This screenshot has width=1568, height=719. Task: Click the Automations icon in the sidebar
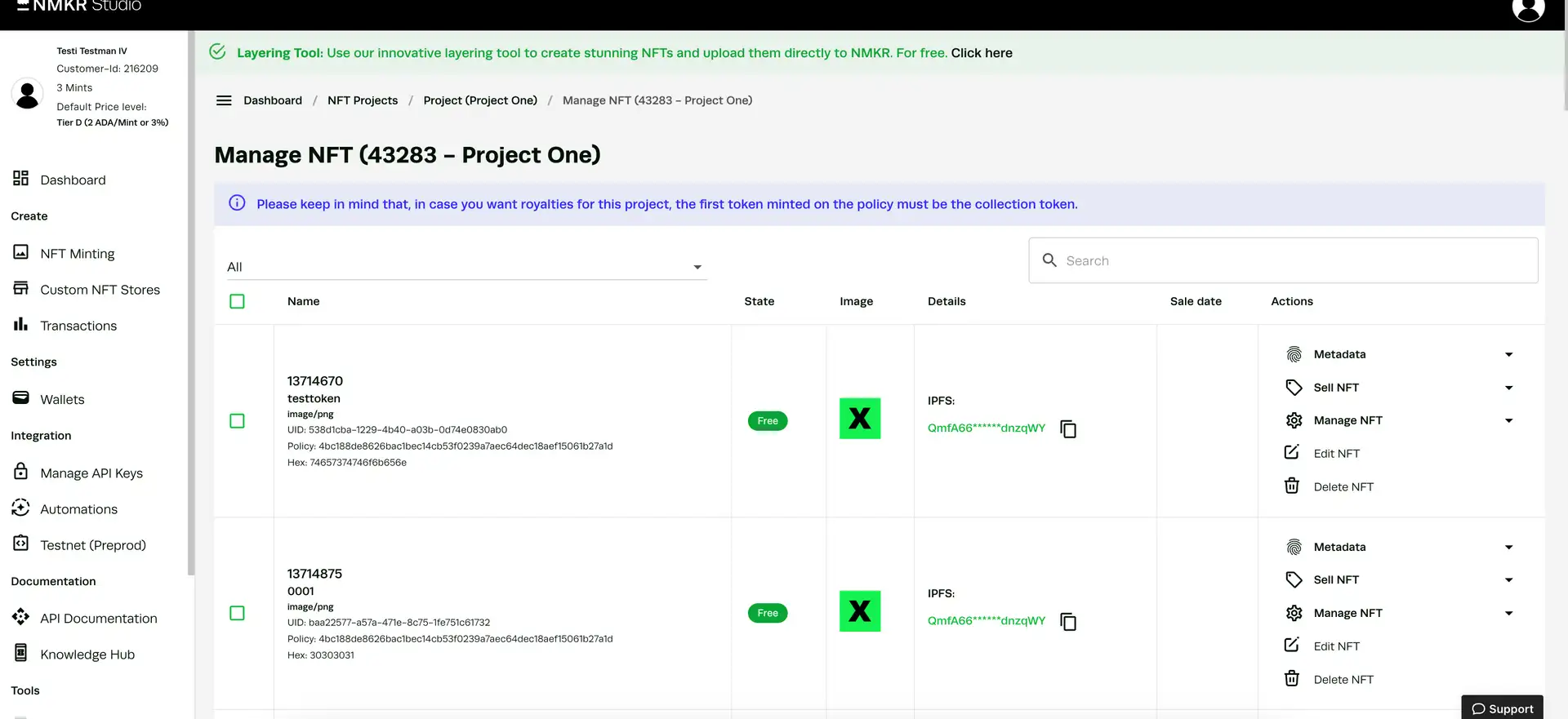click(x=21, y=508)
